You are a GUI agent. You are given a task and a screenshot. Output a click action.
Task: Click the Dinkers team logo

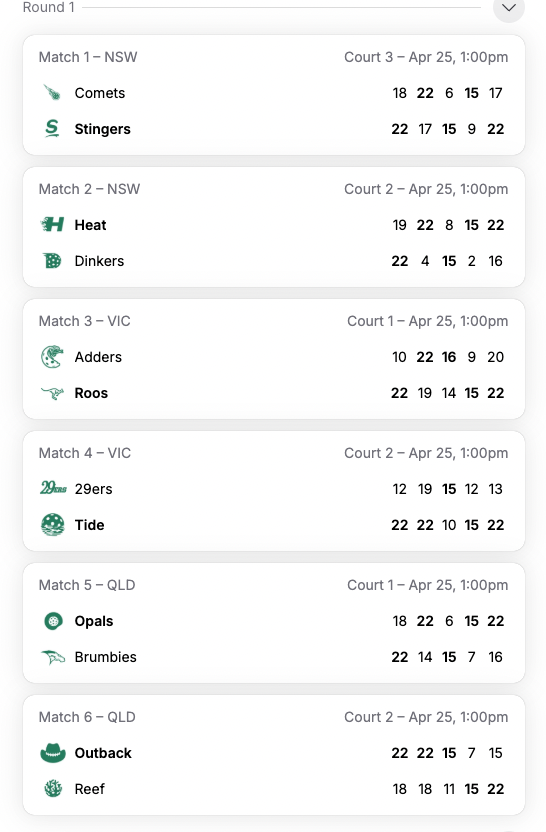tap(53, 261)
